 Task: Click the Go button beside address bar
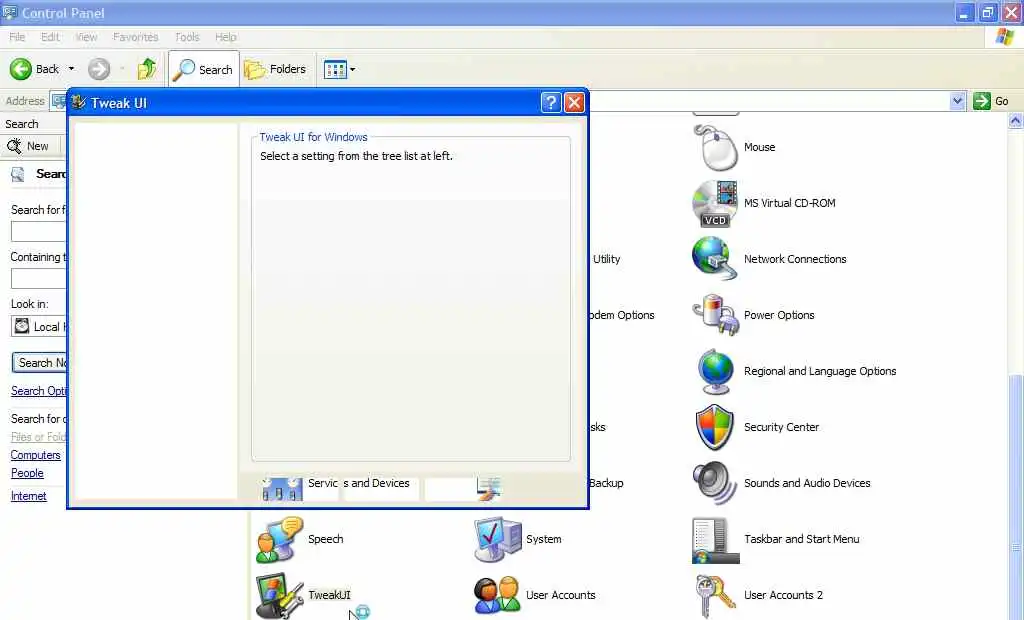pyautogui.click(x=991, y=101)
